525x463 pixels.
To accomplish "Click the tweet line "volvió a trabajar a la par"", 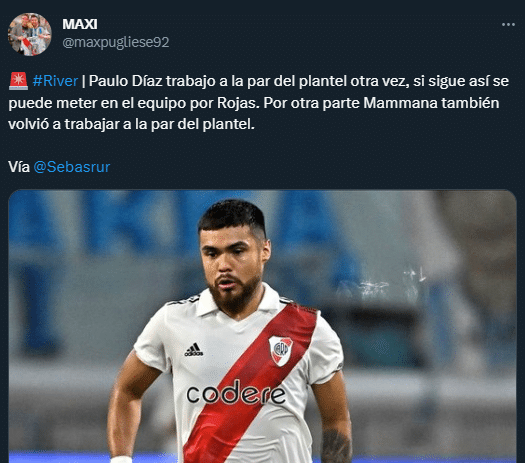I will pos(91,125).
